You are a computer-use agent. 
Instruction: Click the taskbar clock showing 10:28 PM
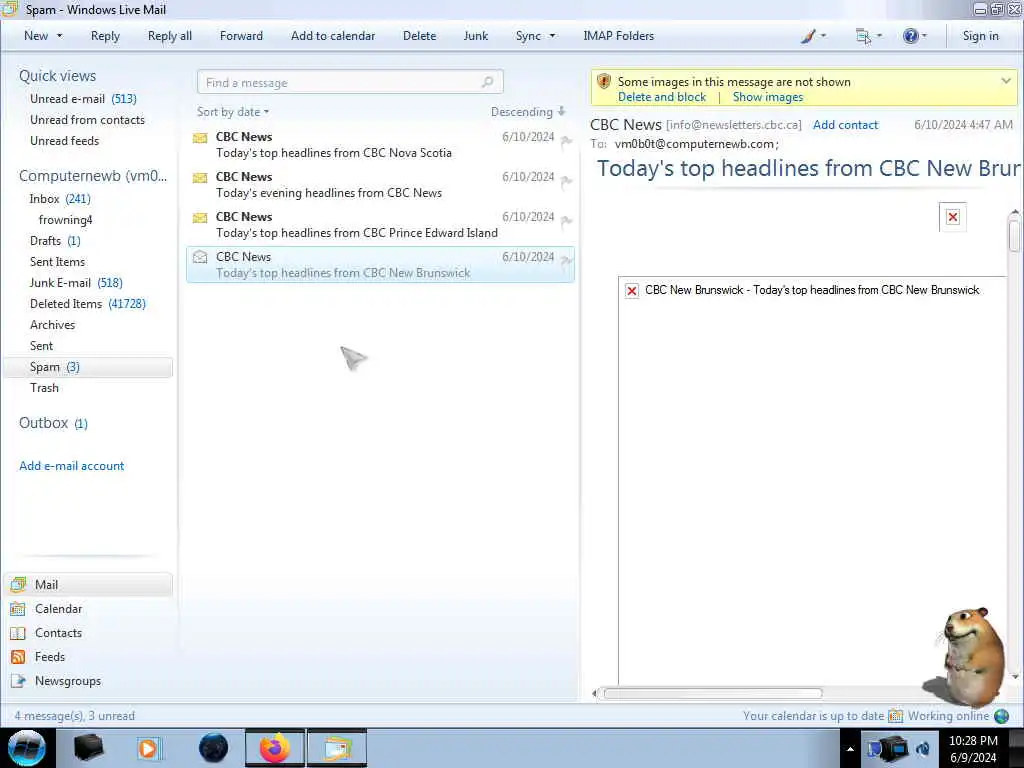(x=973, y=749)
